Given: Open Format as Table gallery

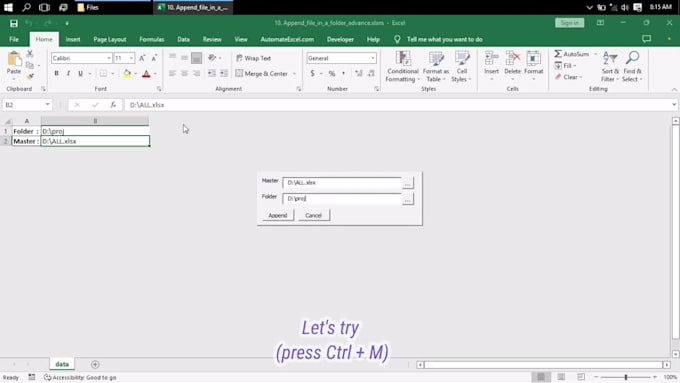Looking at the screenshot, I should point(435,66).
